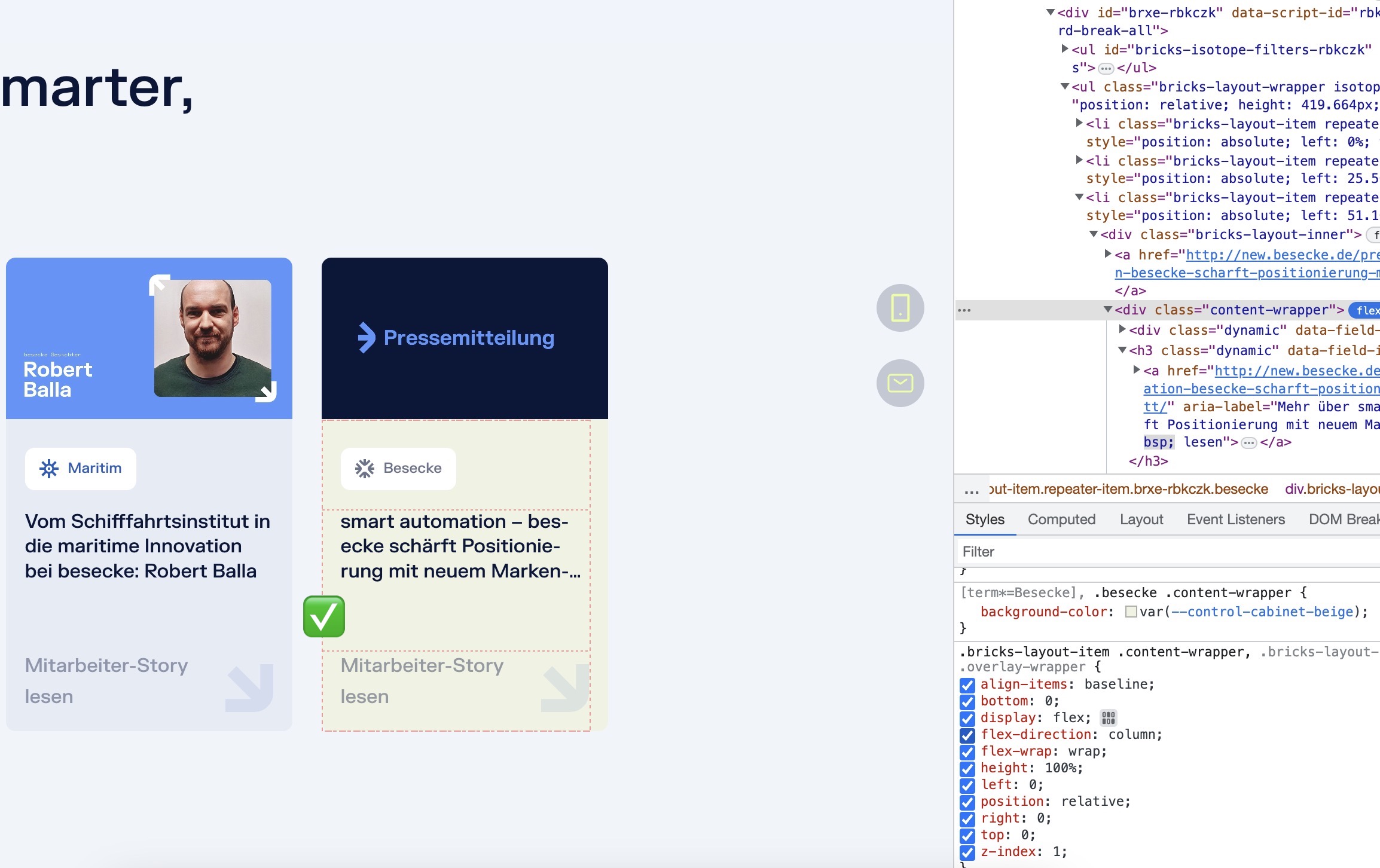Click the green checkmark emoji icon
This screenshot has height=868, width=1380.
coord(324,616)
